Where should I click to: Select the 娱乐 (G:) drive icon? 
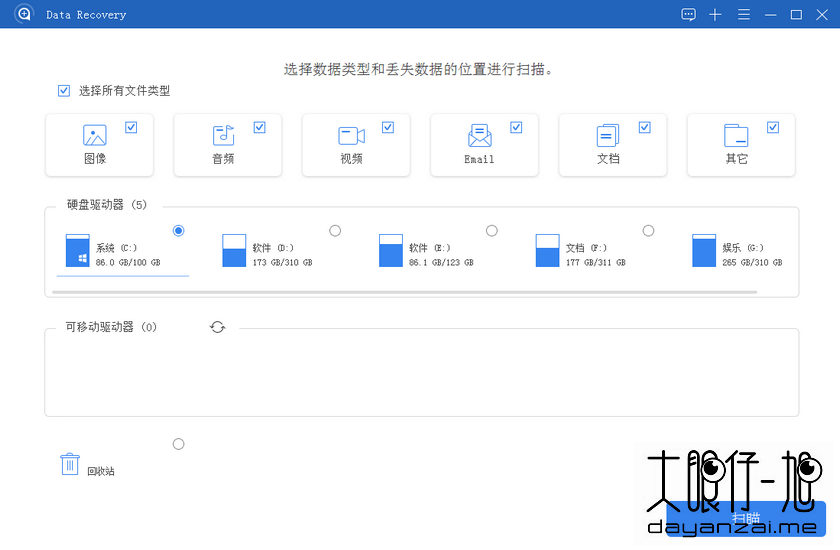coord(704,250)
